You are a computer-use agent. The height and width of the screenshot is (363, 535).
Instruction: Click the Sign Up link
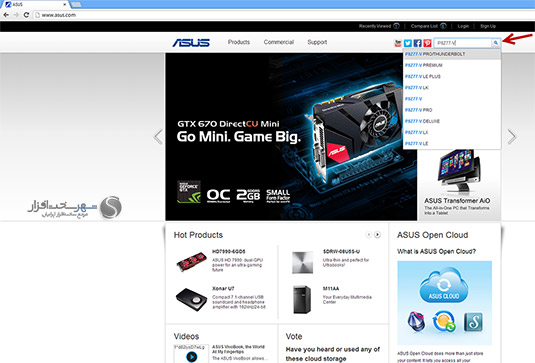point(488,26)
